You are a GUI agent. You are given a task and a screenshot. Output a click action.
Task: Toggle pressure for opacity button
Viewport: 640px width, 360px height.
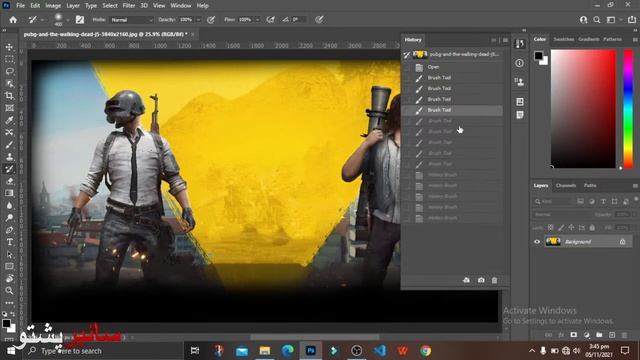(211, 20)
